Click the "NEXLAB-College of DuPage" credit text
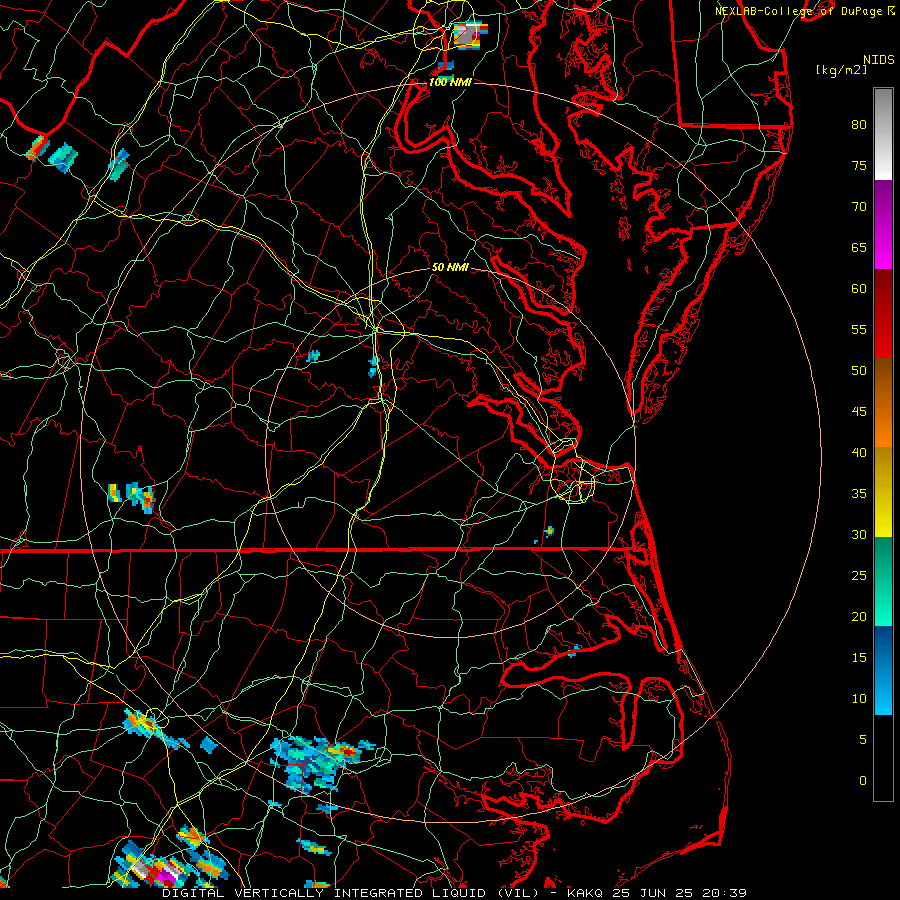This screenshot has height=900, width=900. point(798,11)
